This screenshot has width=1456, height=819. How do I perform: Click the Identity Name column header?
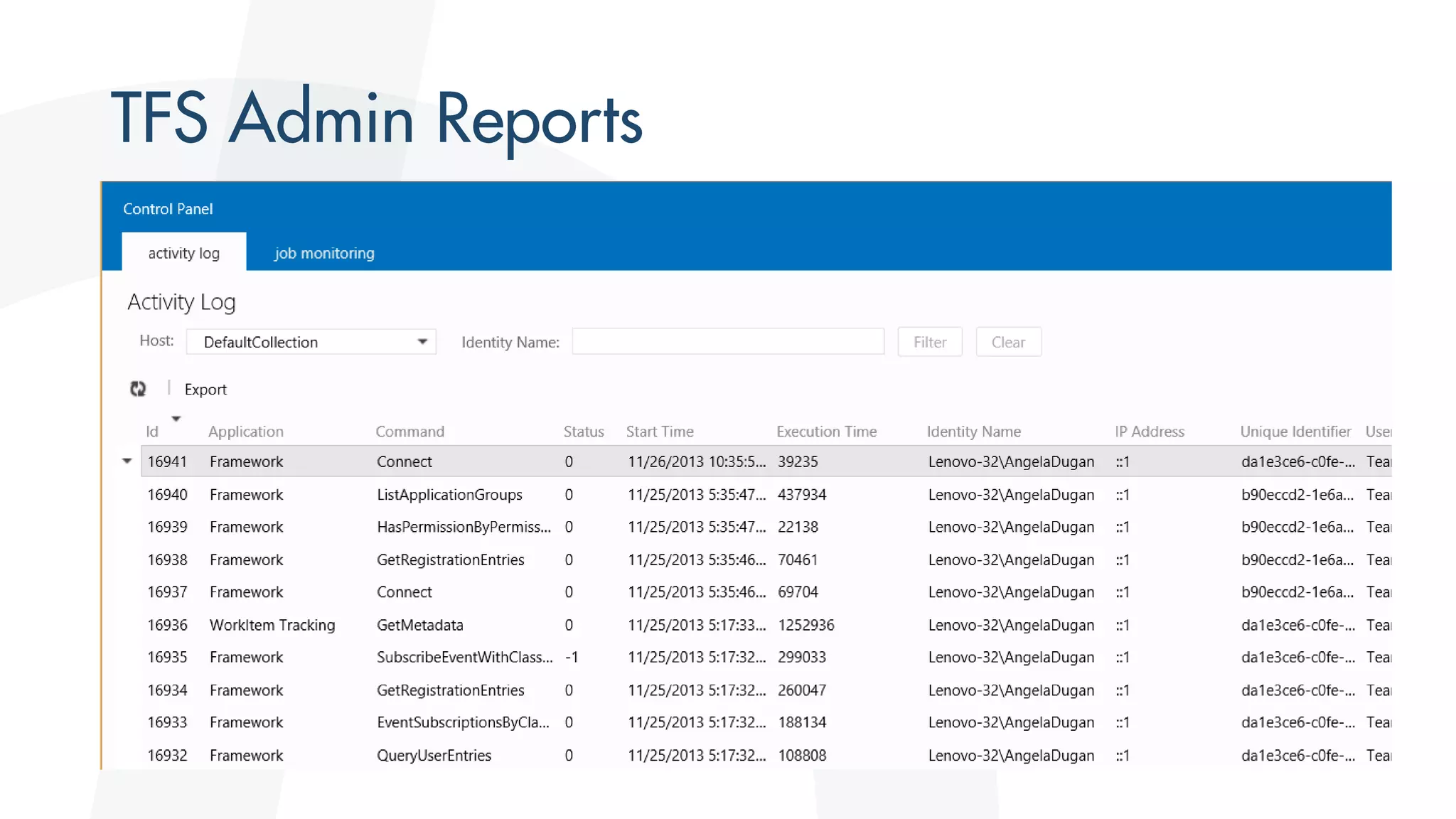(x=973, y=432)
